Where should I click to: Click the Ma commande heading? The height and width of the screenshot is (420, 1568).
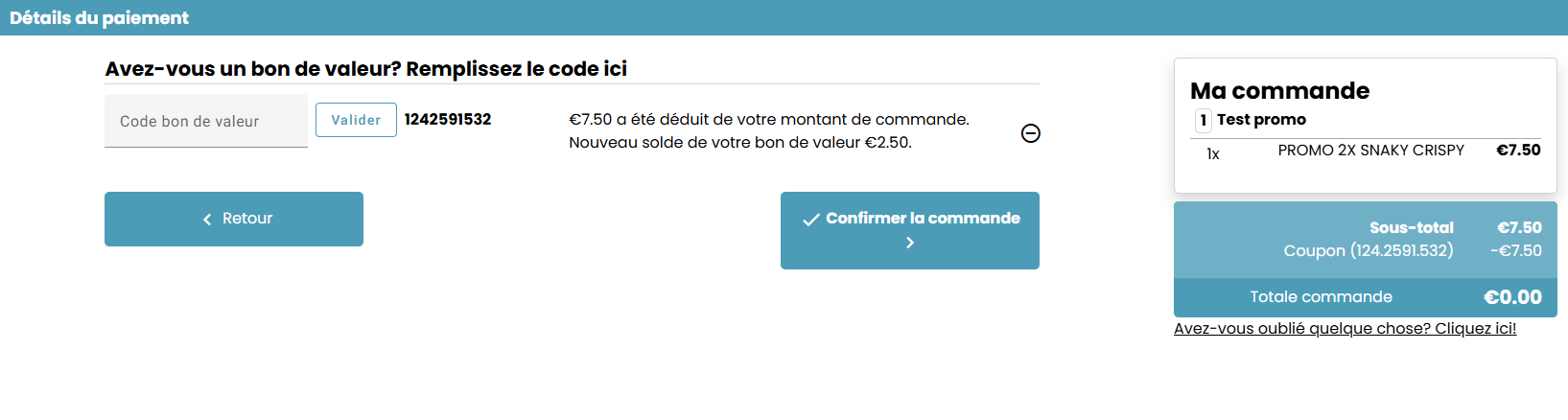1279,91
